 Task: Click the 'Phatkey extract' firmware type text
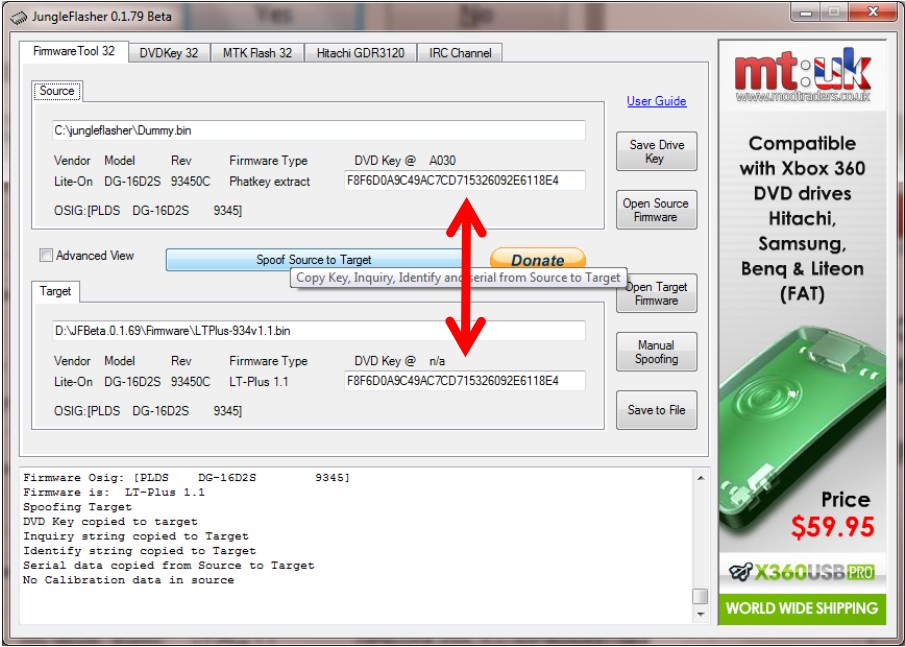[270, 181]
